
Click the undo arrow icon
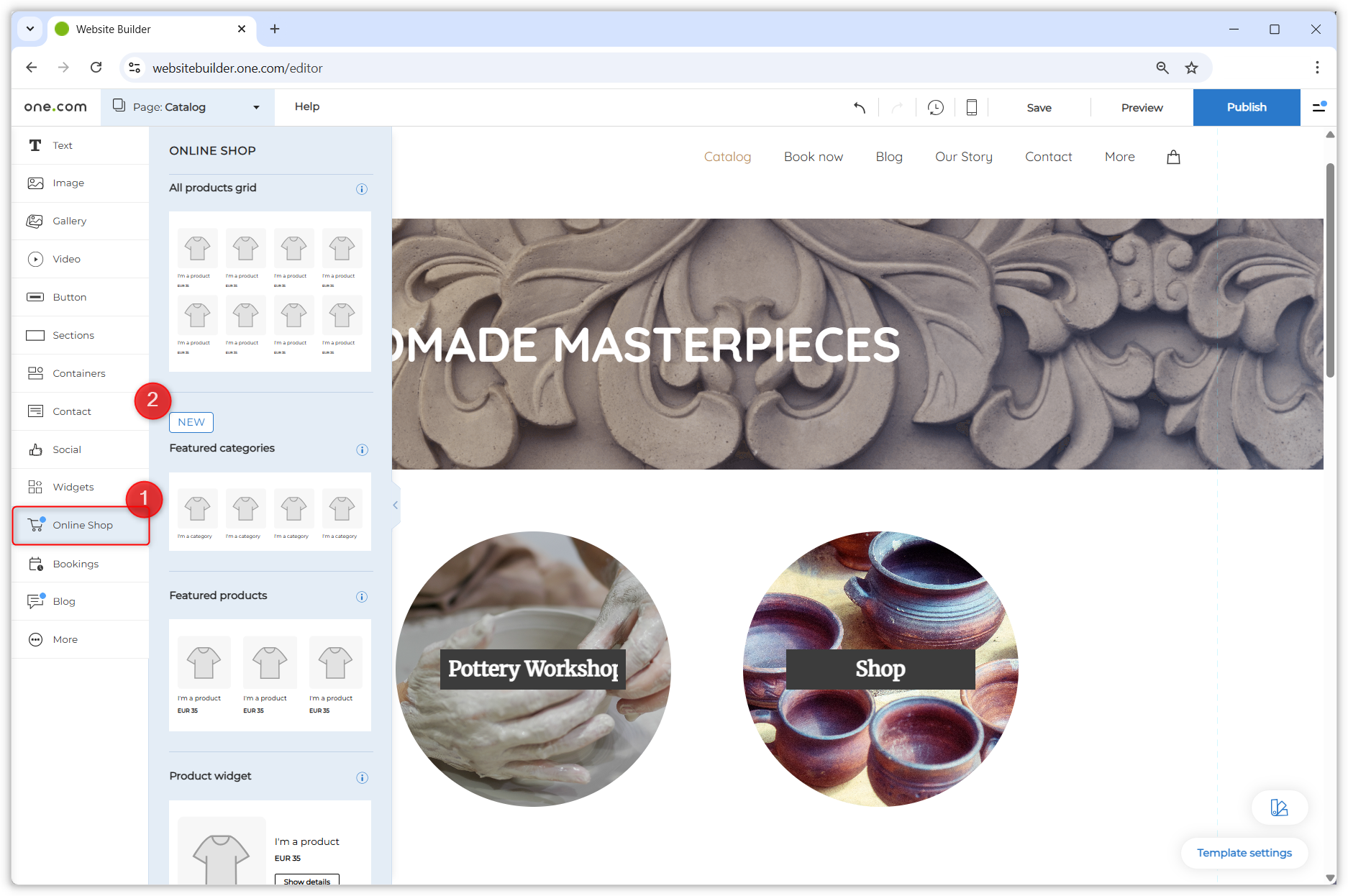tap(860, 107)
